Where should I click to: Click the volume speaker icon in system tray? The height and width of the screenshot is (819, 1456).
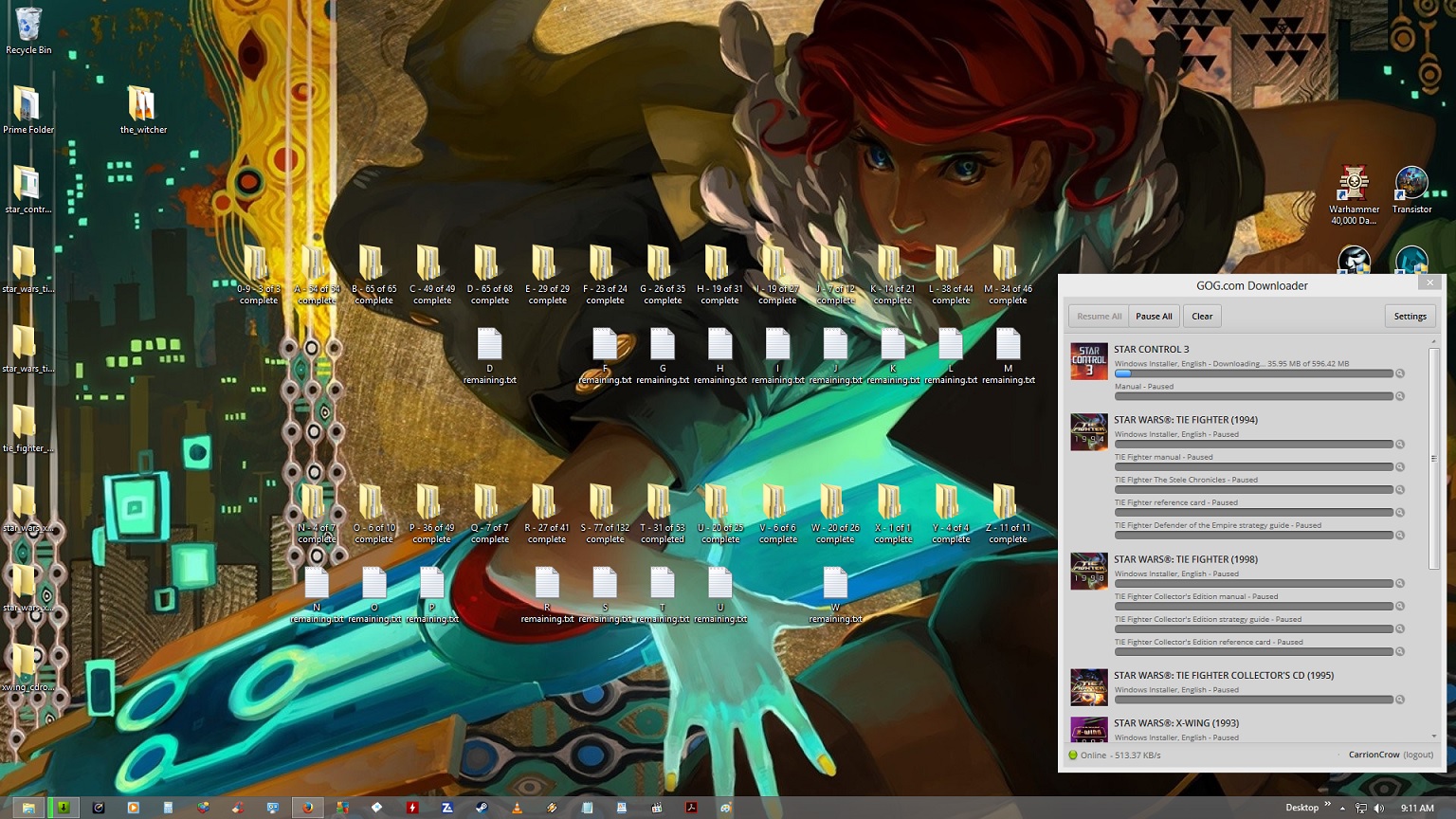[1379, 808]
